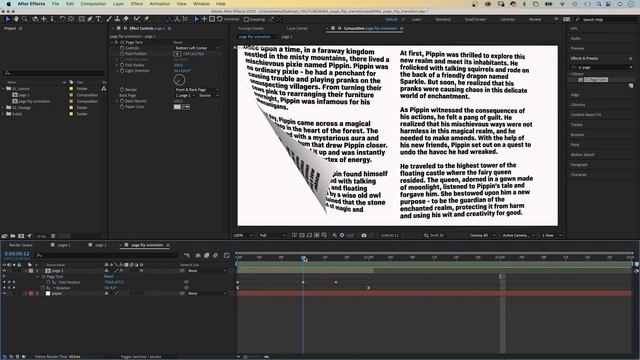Hide paper layer eye in timeline
This screenshot has width=640, height=360.
tap(4, 293)
